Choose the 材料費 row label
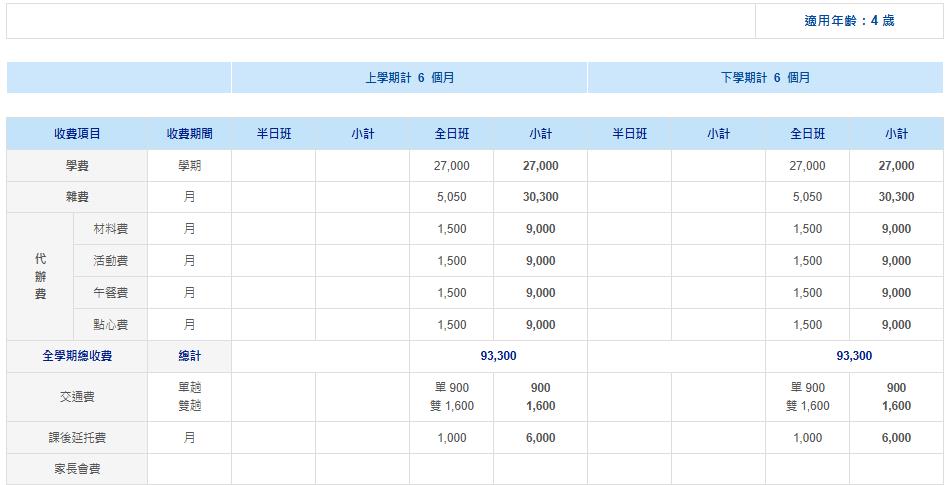Viewport: 950px width, 485px height. (x=110, y=230)
